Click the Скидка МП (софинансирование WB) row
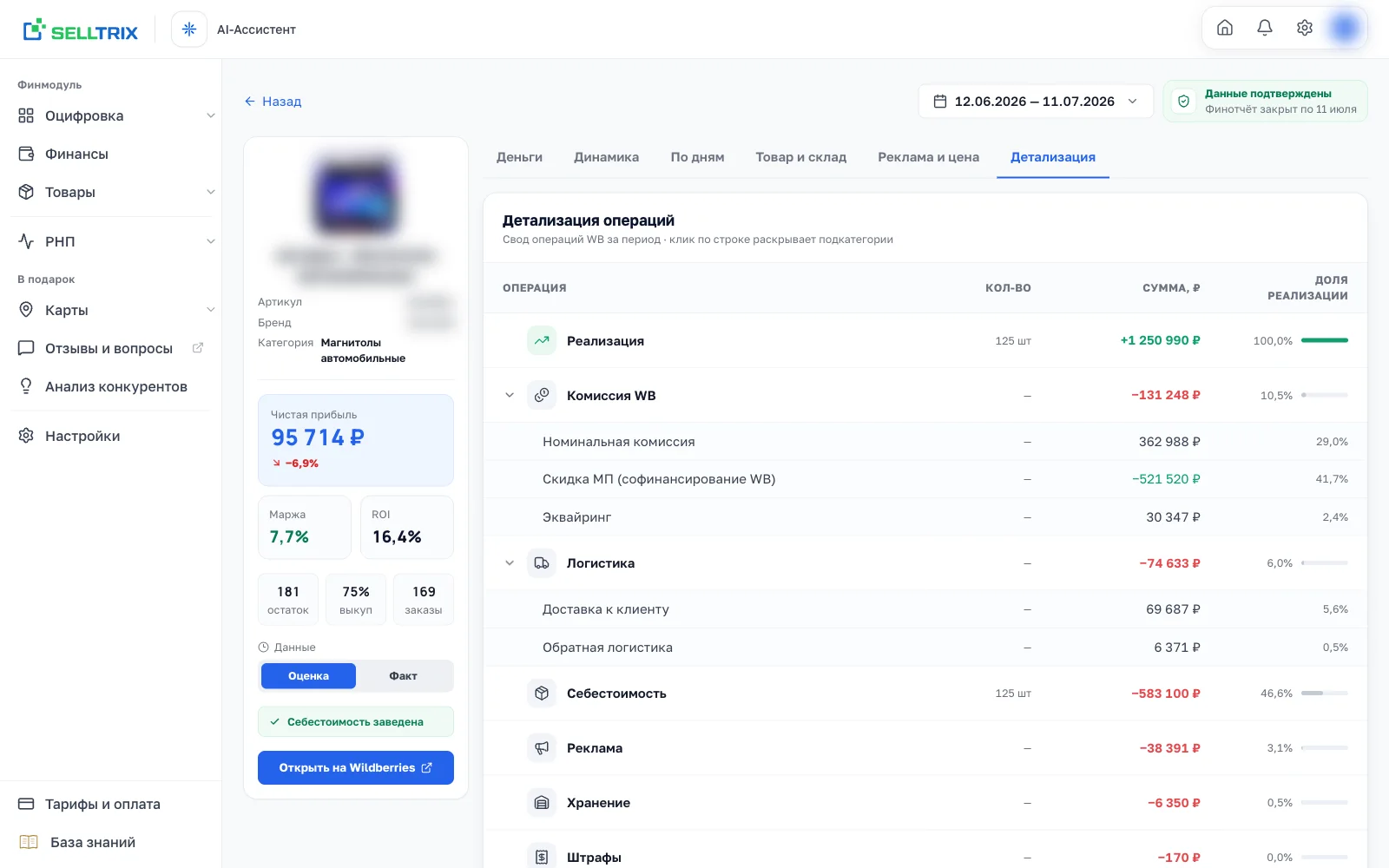 point(925,479)
